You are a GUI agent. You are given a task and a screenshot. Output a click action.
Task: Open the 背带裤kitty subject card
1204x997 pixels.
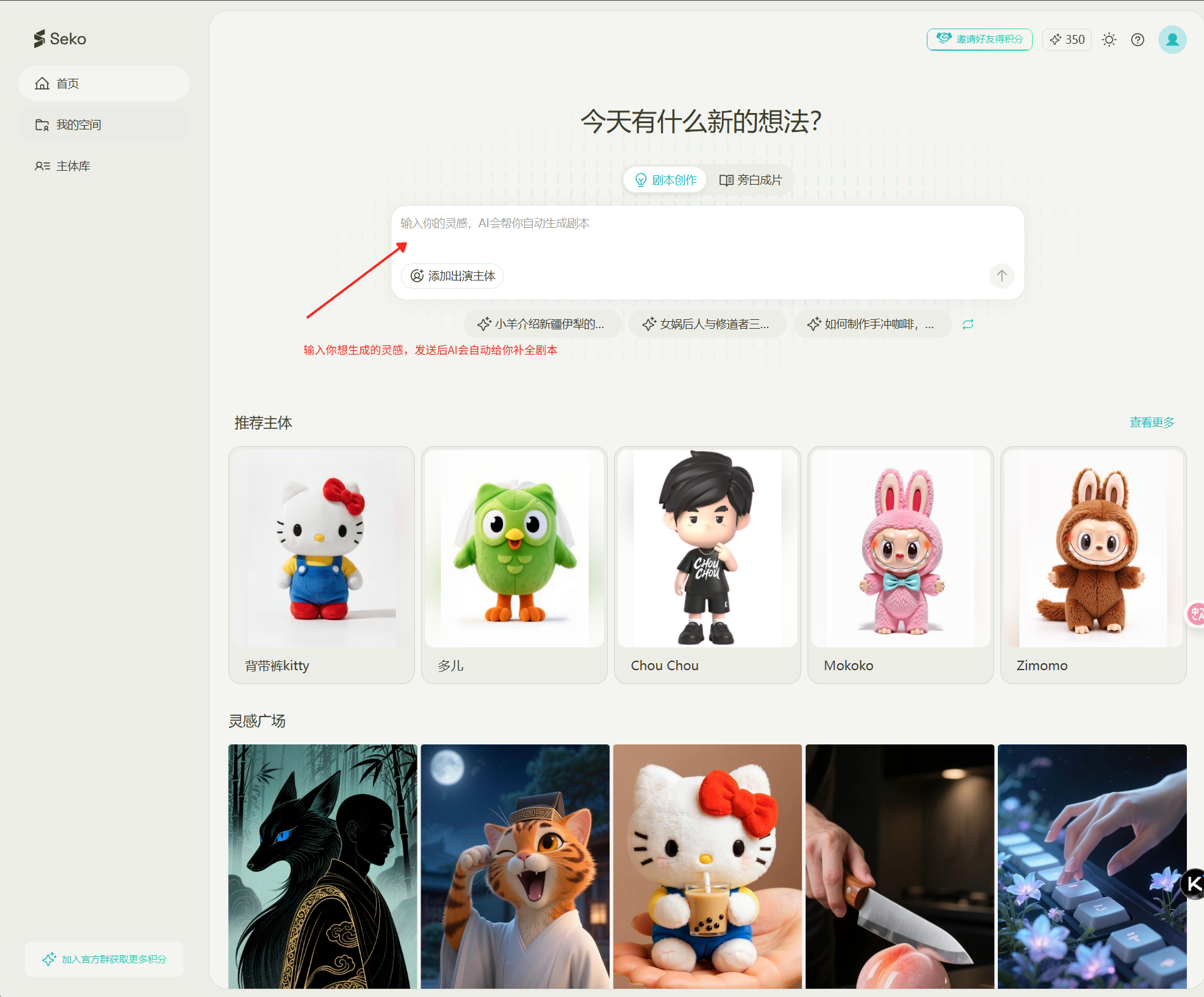[x=322, y=565]
